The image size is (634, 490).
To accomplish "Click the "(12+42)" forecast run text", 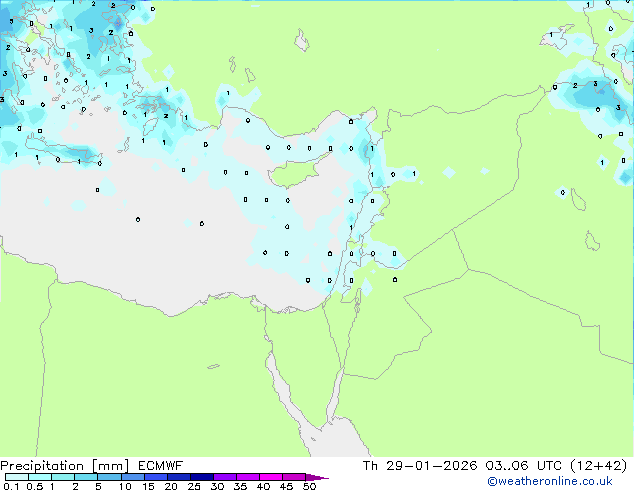I will pyautogui.click(x=598, y=466).
